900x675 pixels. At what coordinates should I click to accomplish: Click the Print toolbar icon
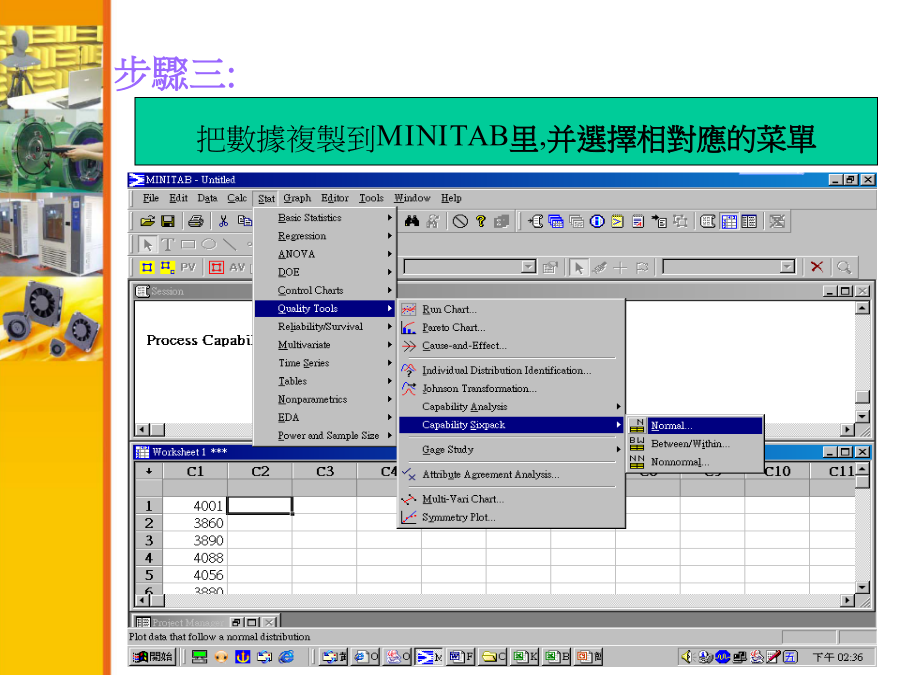click(x=196, y=221)
